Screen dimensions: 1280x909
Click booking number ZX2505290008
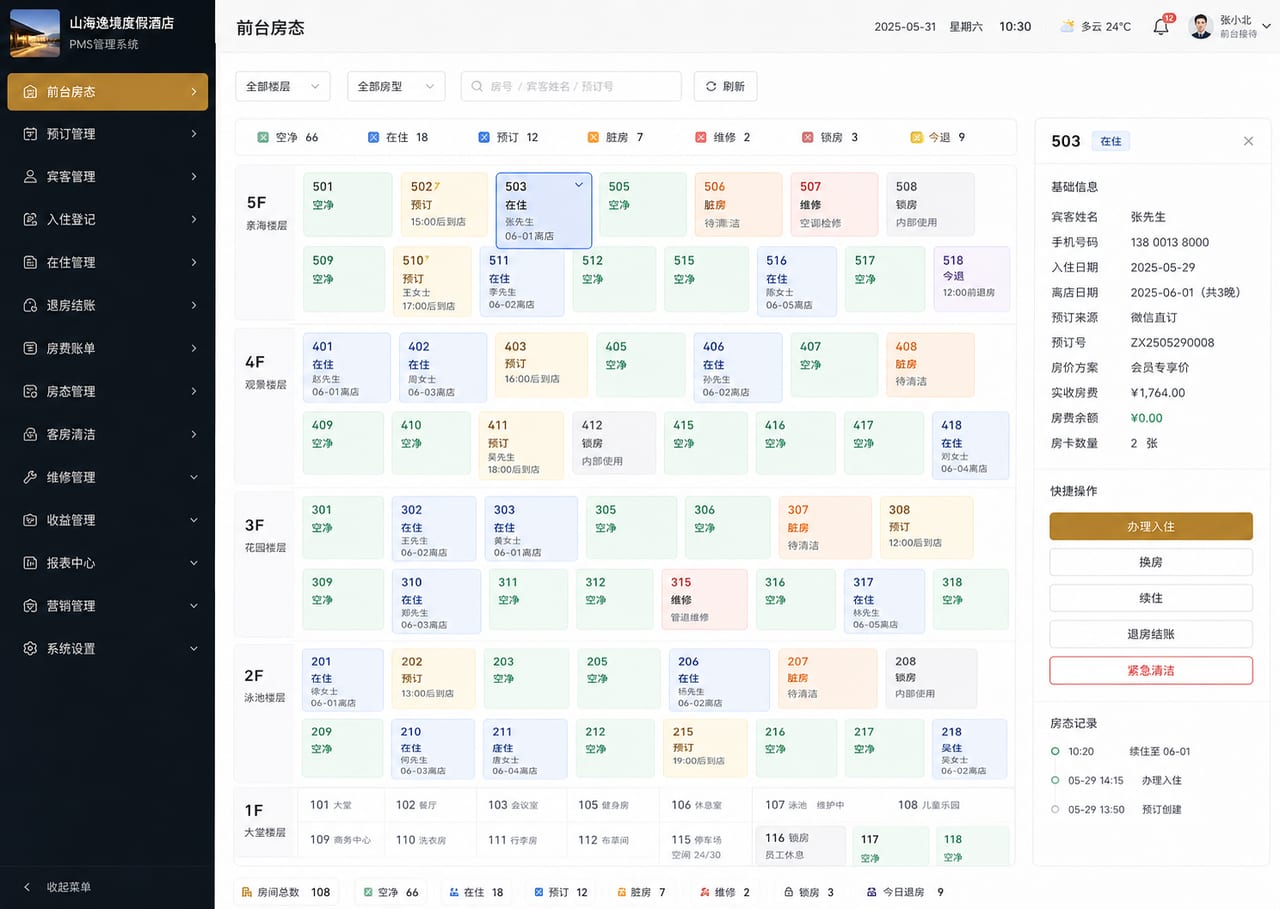pyautogui.click(x=1172, y=343)
